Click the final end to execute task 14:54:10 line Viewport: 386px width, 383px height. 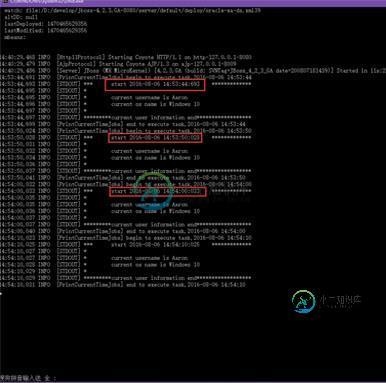pyautogui.click(x=123, y=285)
